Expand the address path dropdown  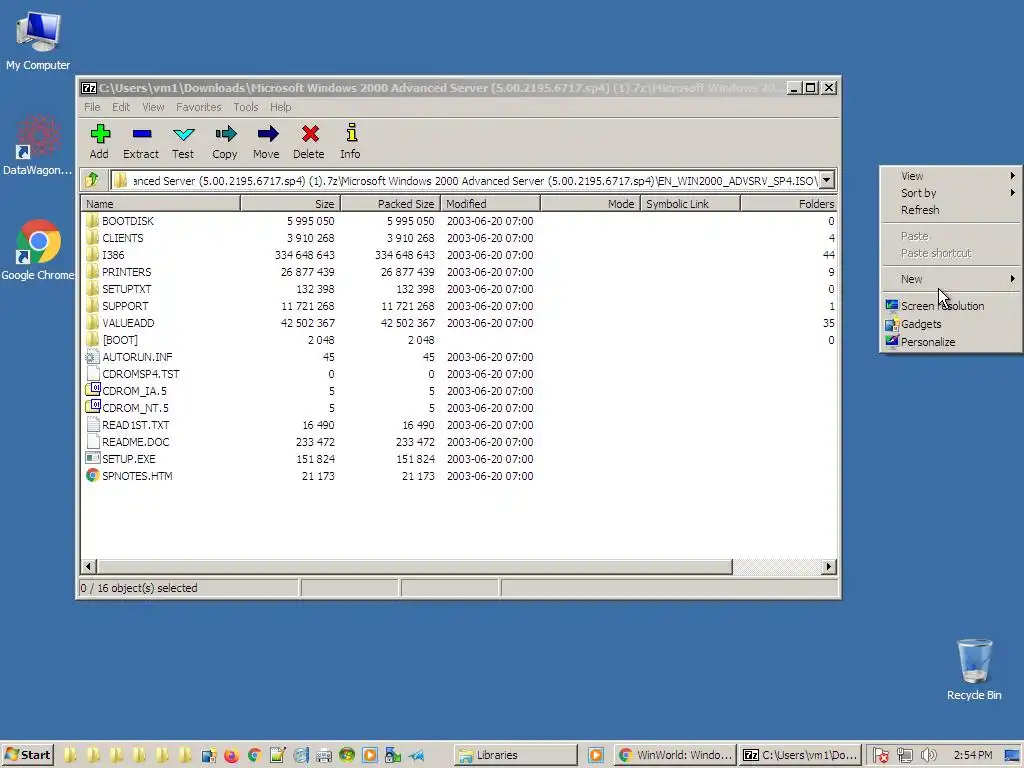point(827,180)
